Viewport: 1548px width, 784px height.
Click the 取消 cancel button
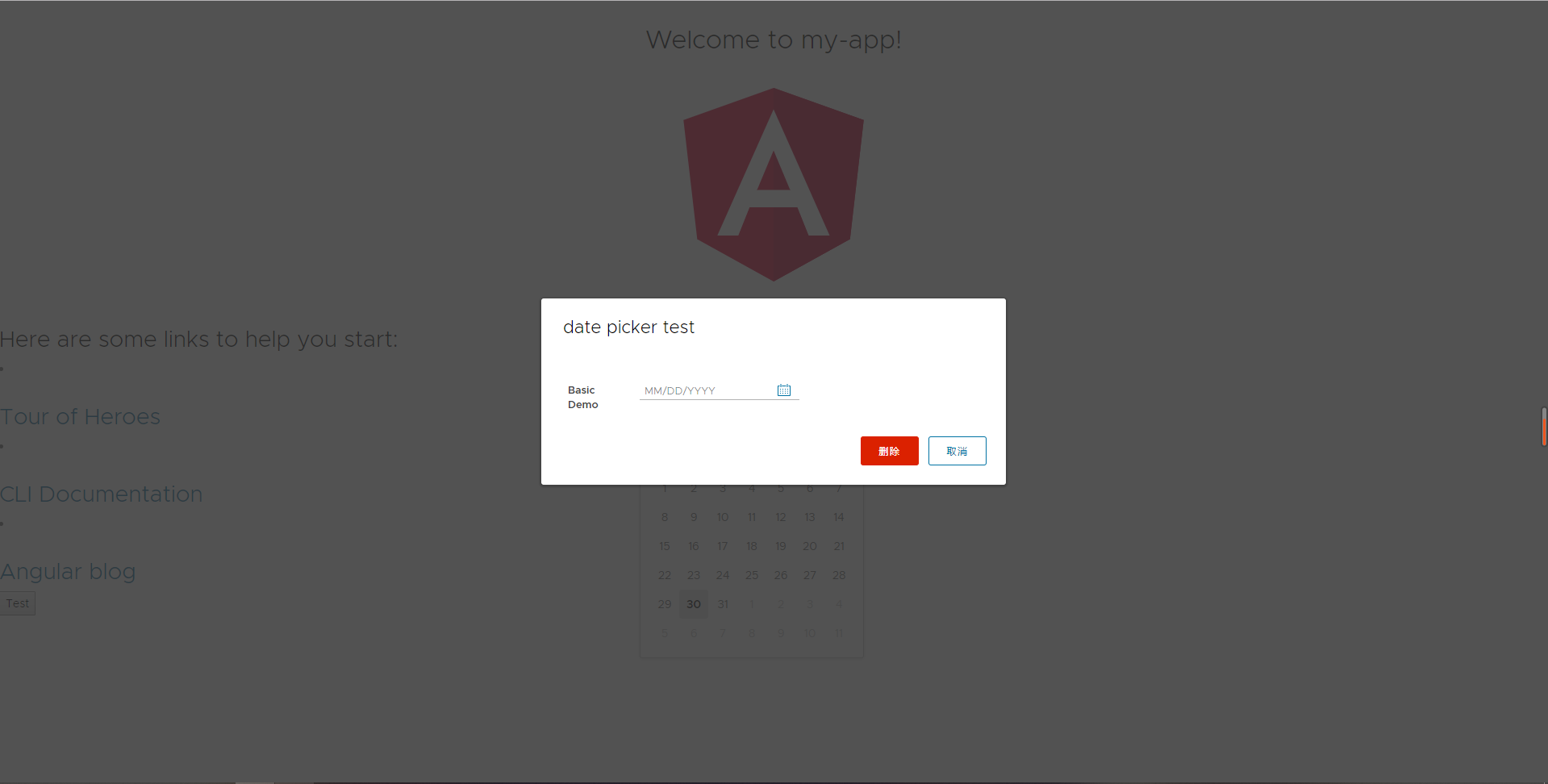click(x=957, y=451)
